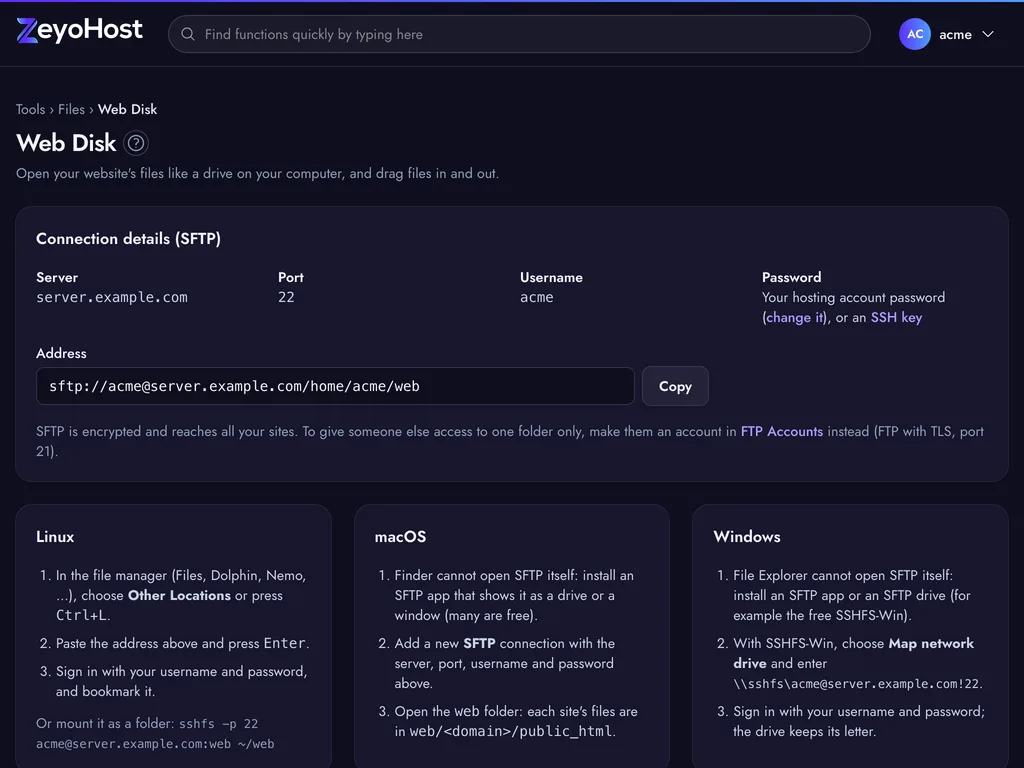1024x768 pixels.
Task: Click the sftp address field
Action: (335, 386)
